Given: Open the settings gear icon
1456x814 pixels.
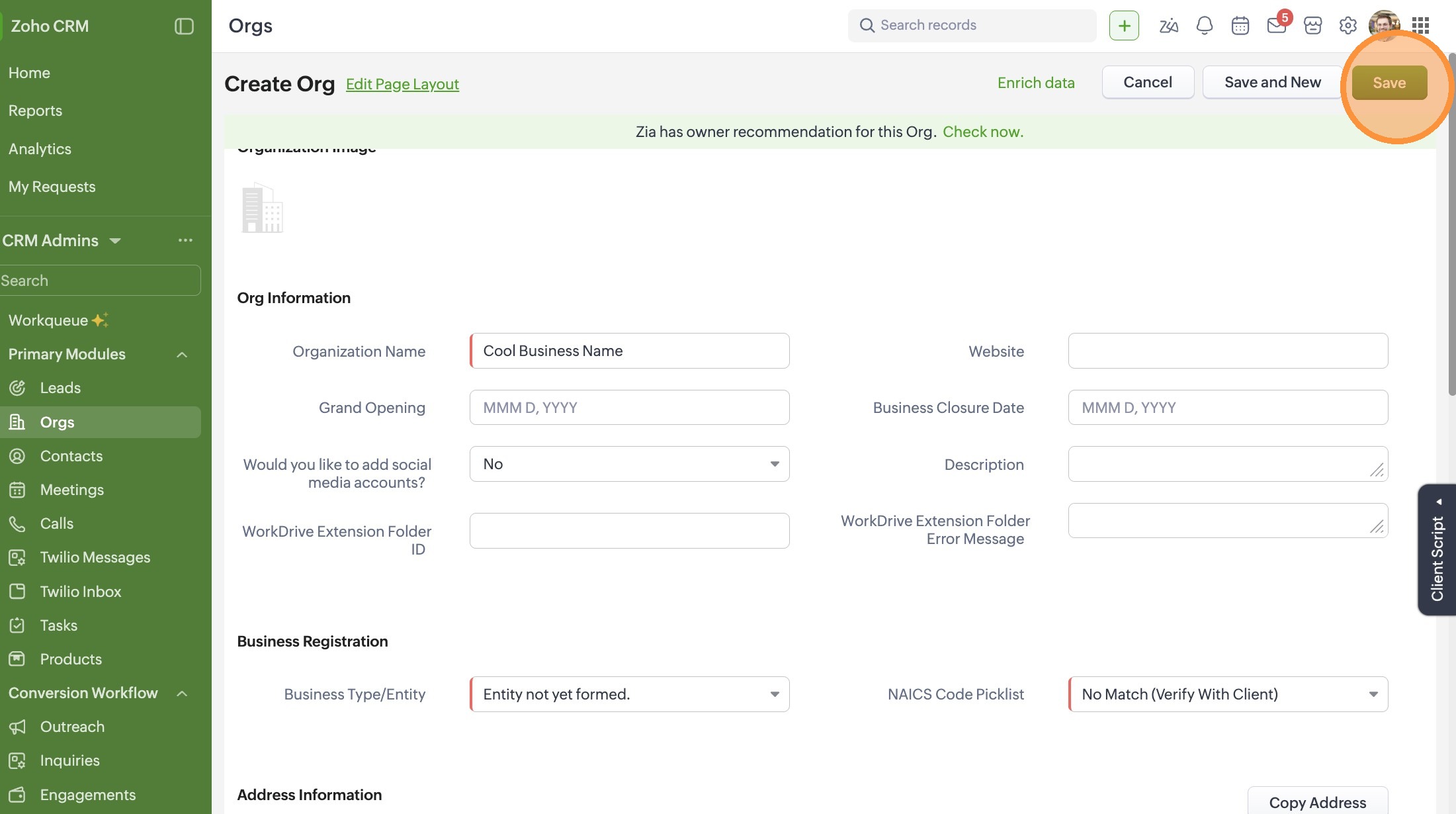Looking at the screenshot, I should 1348,26.
